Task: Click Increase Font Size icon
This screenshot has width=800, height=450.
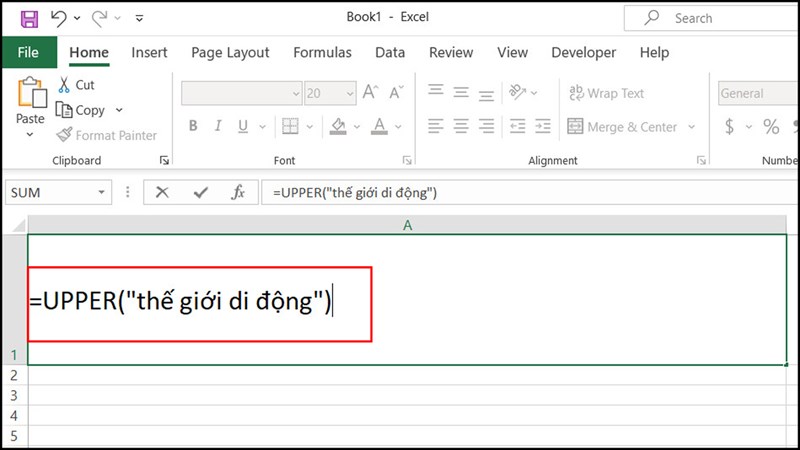Action: 371,92
